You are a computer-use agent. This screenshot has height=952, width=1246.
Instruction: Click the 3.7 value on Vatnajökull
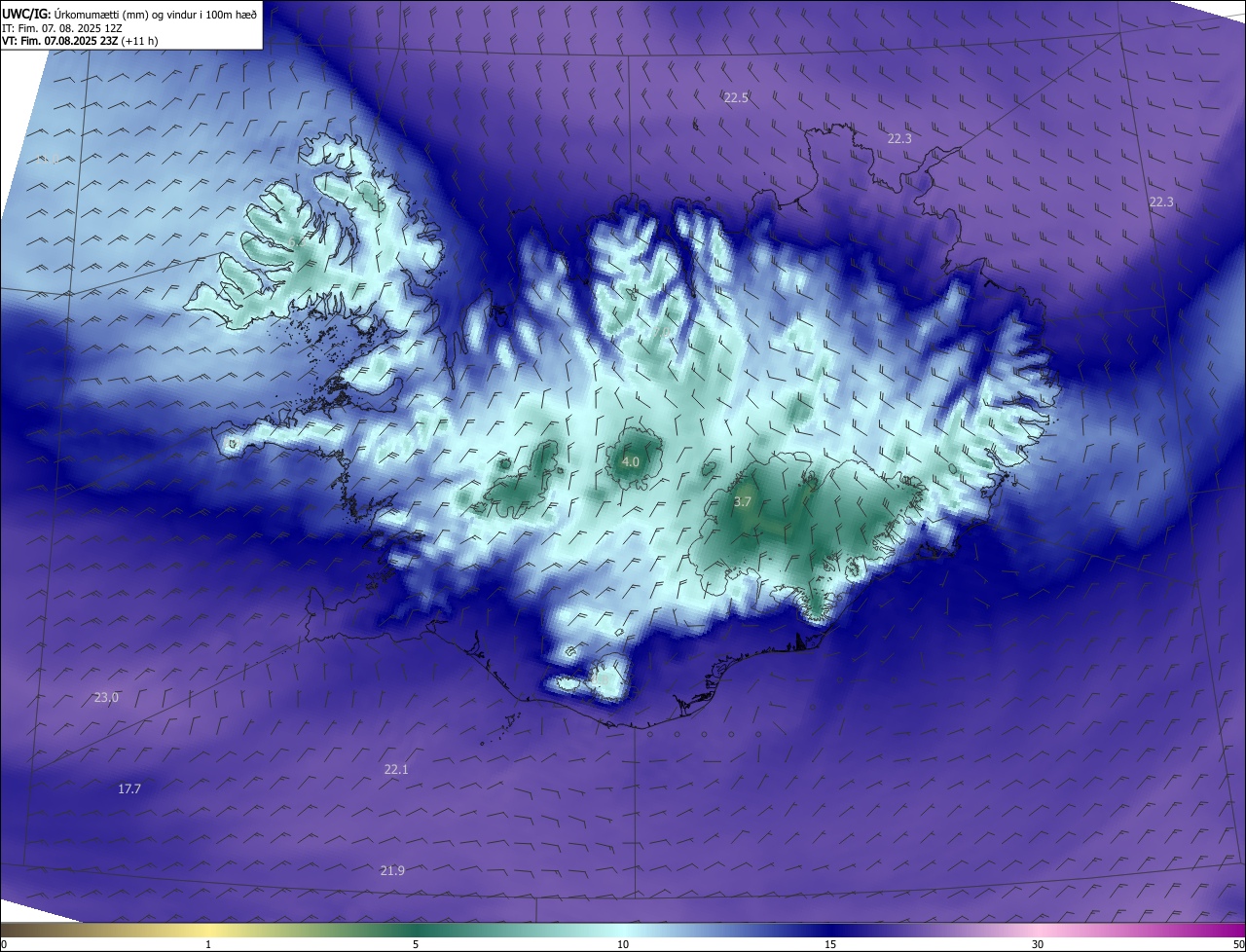point(743,501)
